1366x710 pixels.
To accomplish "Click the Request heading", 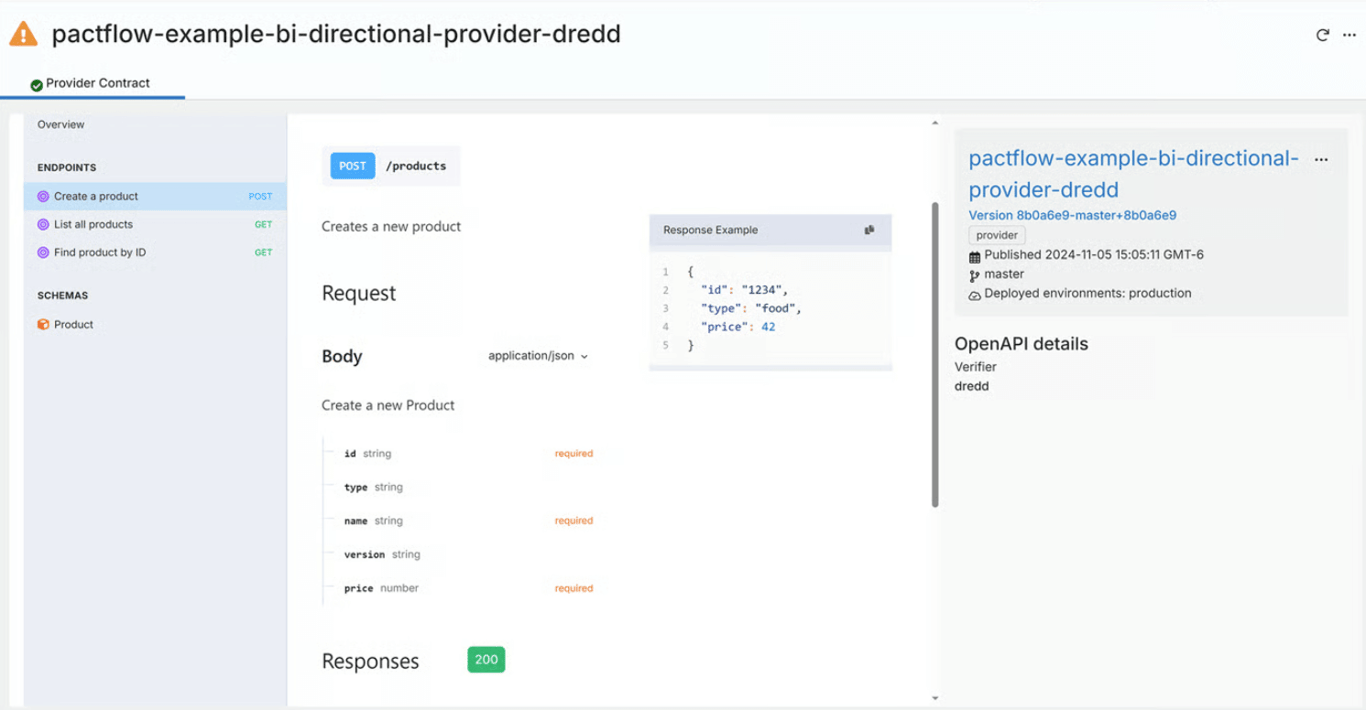I will [359, 294].
